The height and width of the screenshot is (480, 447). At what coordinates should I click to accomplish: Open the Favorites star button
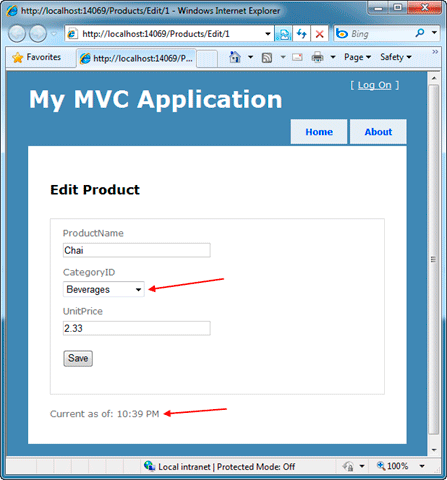[x=36, y=57]
